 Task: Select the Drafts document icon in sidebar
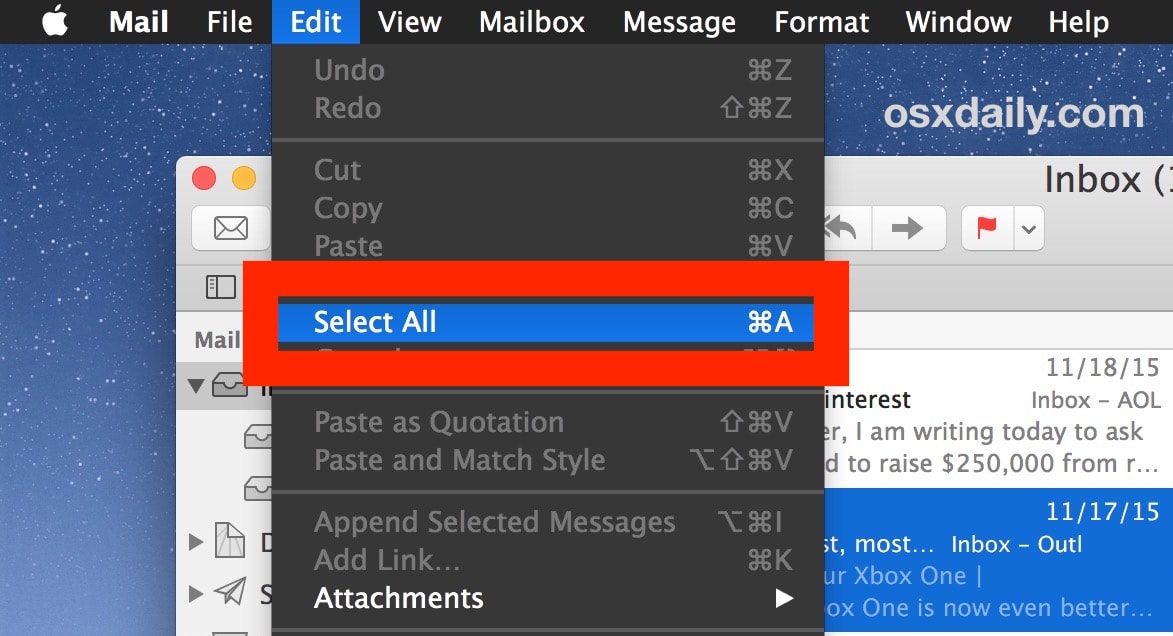[x=230, y=542]
